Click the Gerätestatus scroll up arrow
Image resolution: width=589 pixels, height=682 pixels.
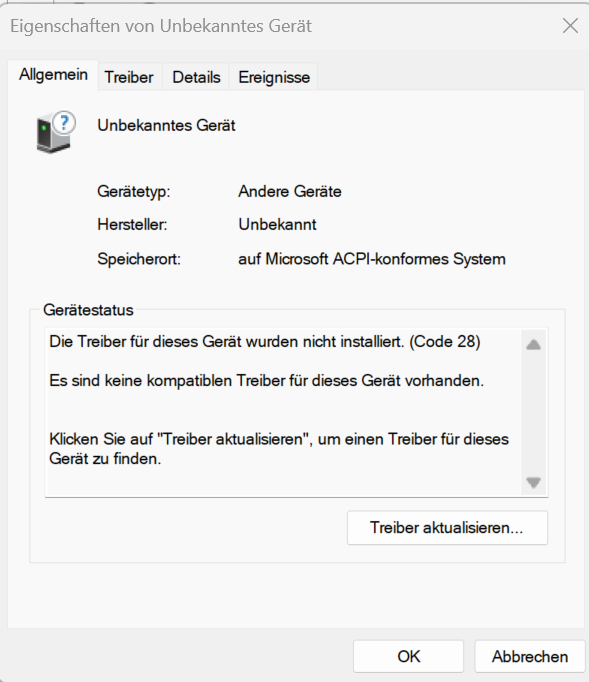point(533,345)
